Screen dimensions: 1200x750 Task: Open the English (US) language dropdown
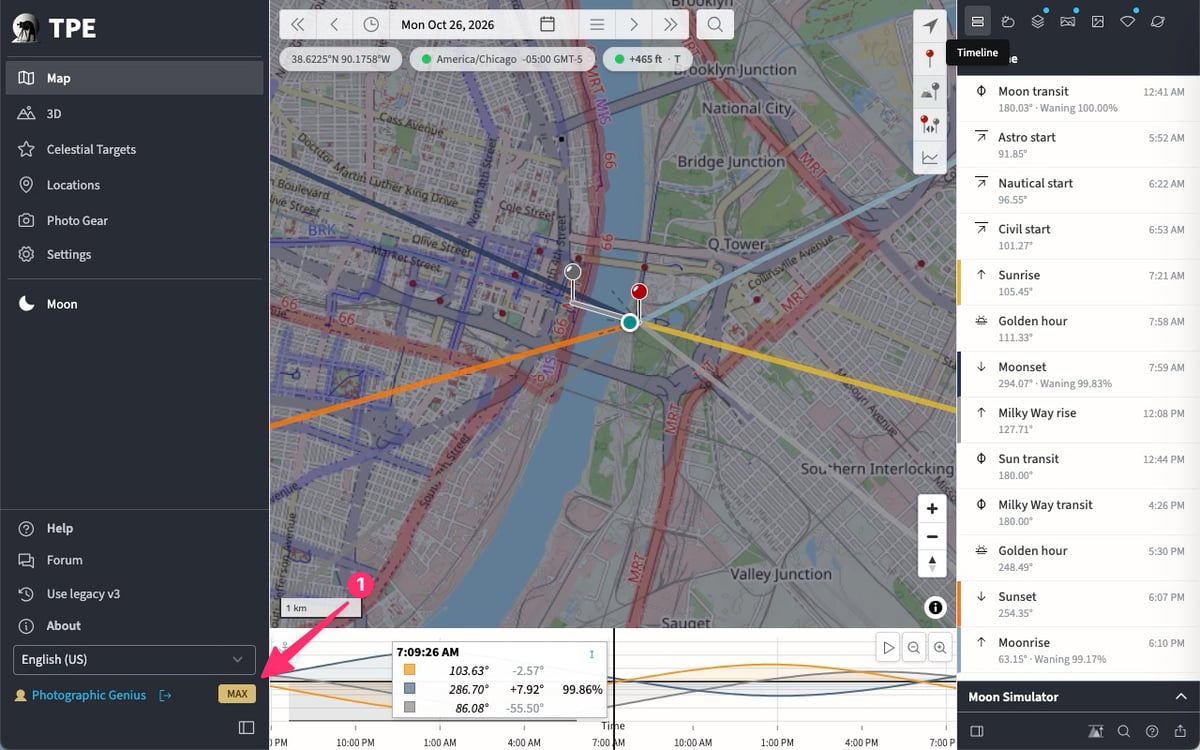[134, 660]
